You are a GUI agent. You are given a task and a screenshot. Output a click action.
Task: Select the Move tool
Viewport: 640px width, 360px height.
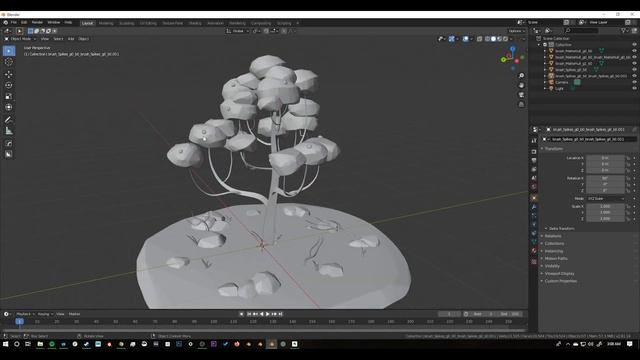click(9, 74)
